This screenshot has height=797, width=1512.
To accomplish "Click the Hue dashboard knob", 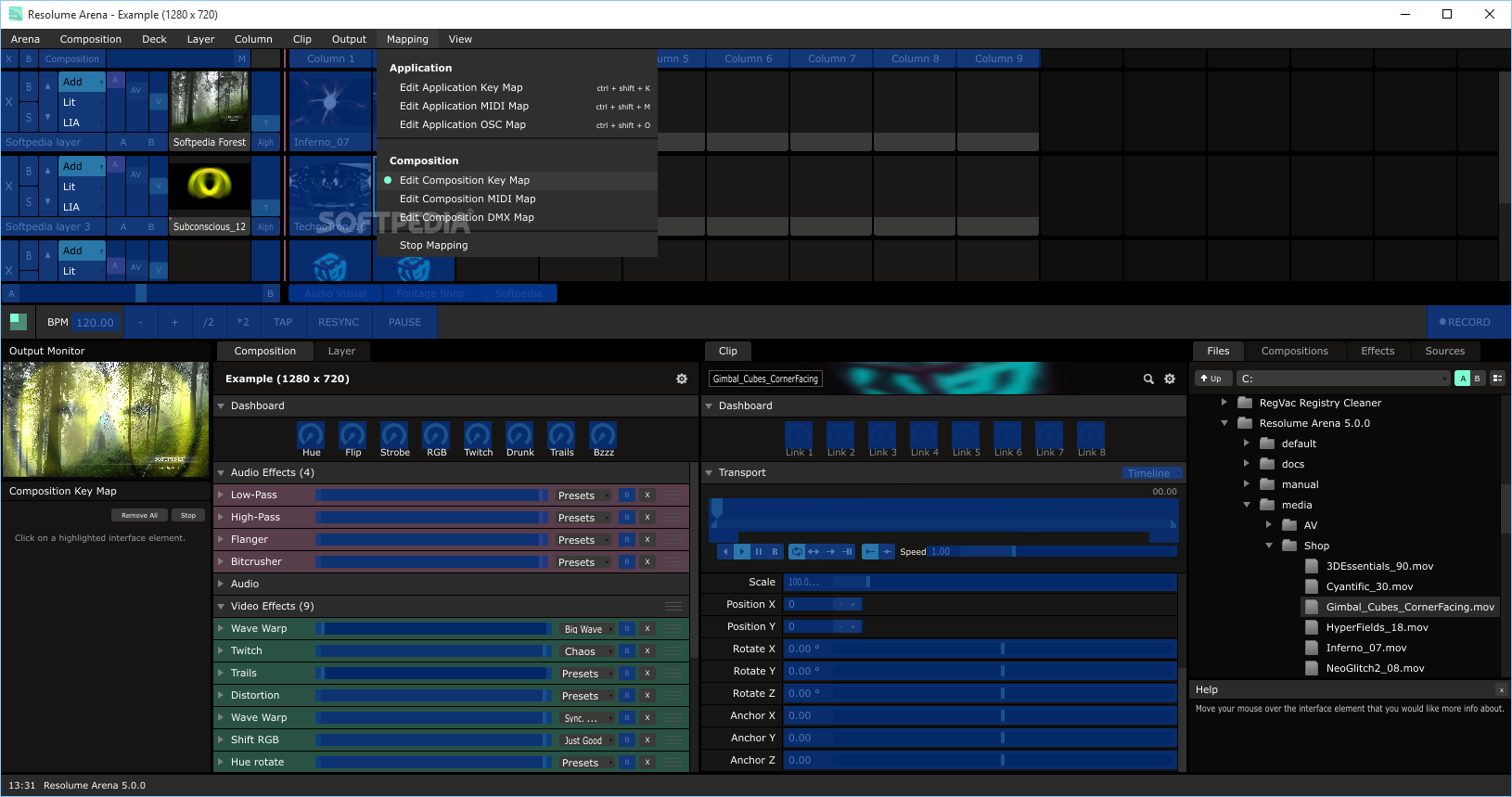I will (311, 434).
